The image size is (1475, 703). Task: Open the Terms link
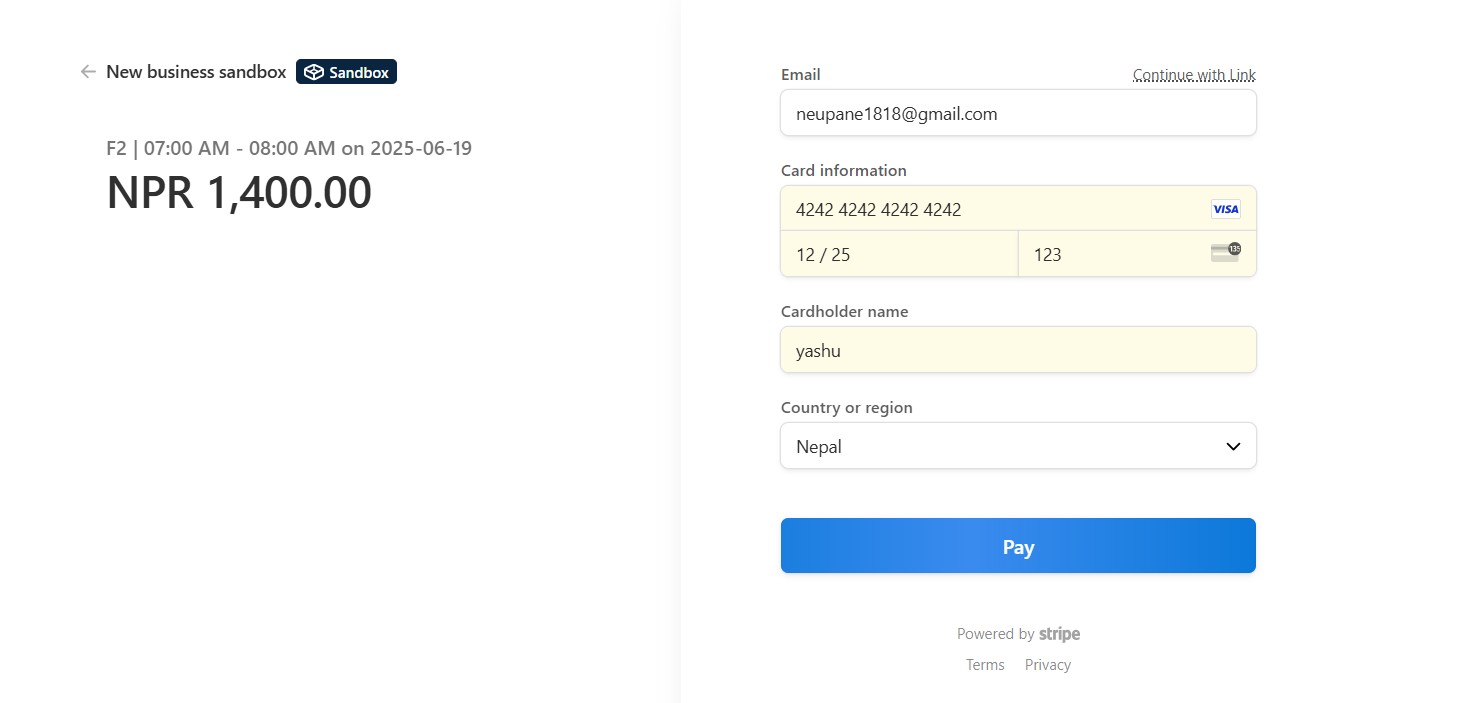coord(985,665)
